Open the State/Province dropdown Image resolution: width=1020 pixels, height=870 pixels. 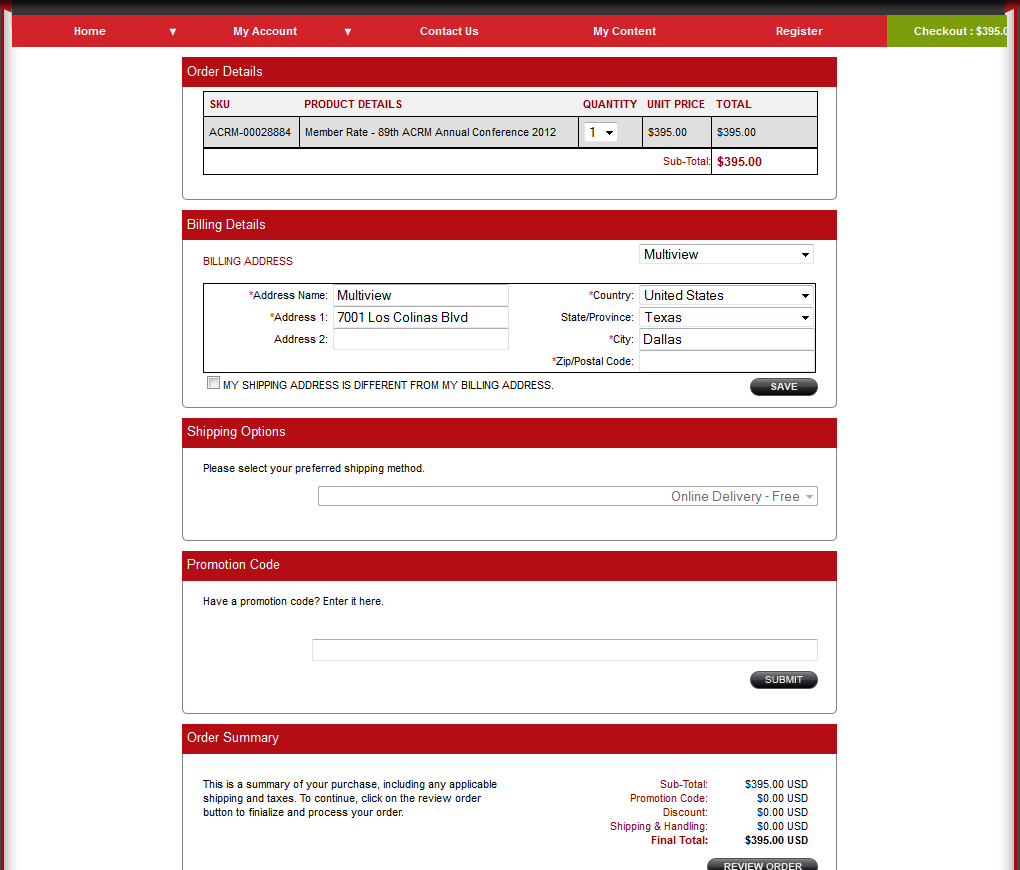click(726, 318)
